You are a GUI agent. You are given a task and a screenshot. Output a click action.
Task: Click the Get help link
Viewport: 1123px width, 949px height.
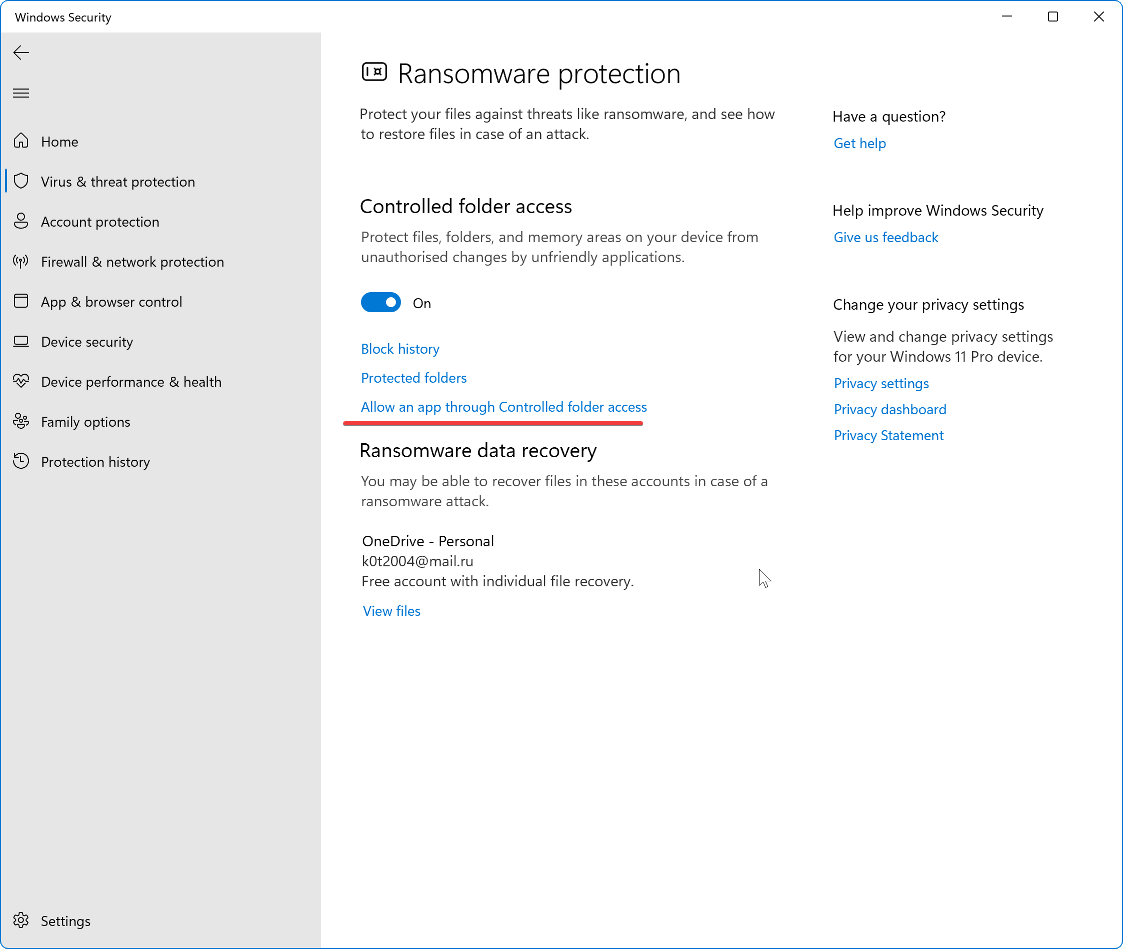[859, 143]
